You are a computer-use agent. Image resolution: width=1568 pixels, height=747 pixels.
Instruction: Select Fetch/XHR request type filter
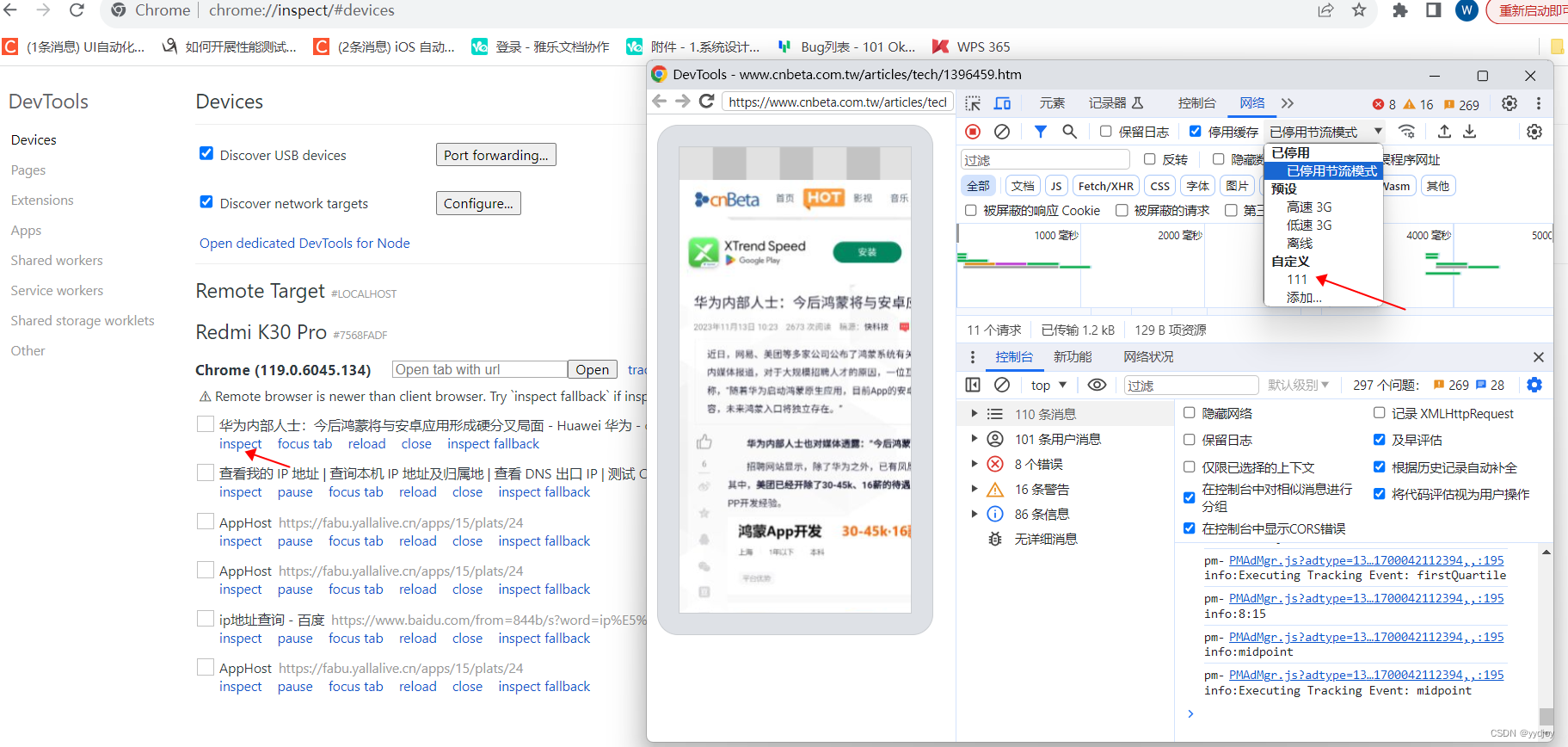point(1105,186)
